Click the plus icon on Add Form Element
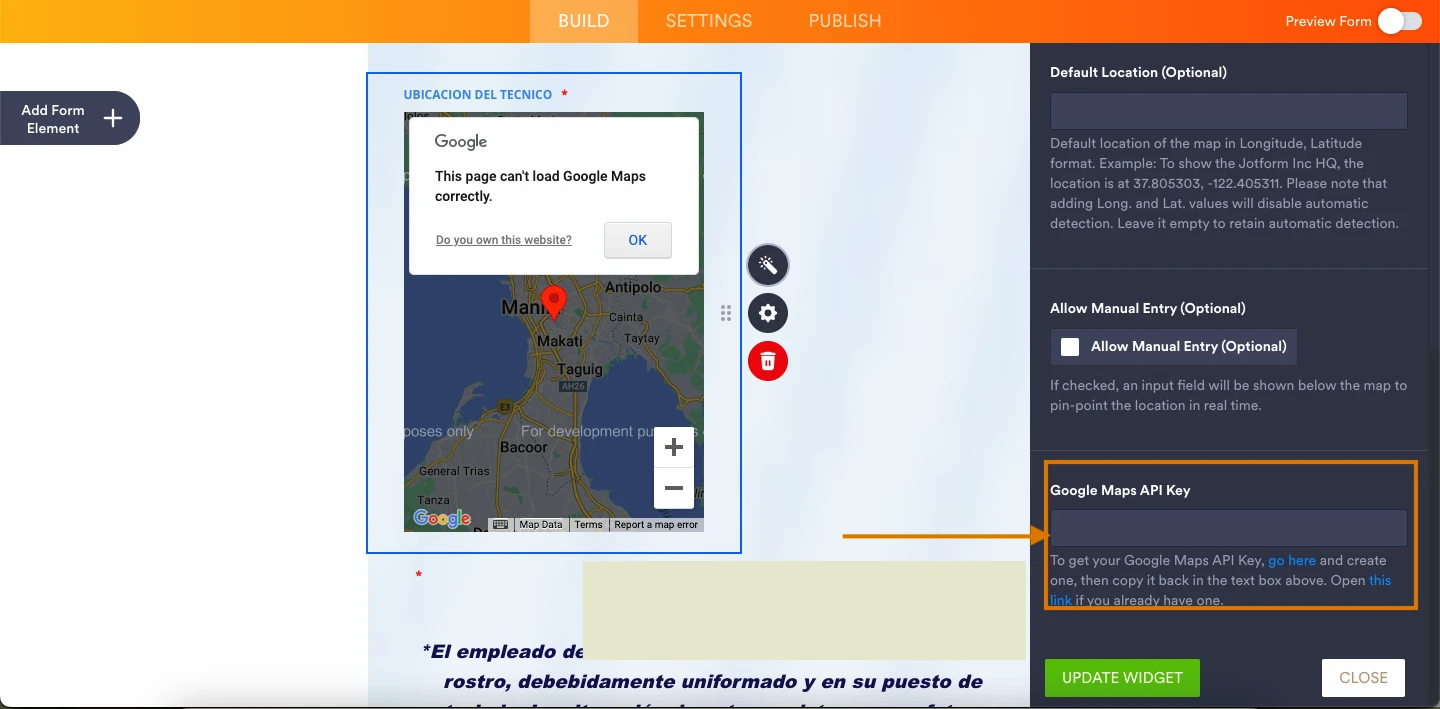1440x709 pixels. [113, 119]
